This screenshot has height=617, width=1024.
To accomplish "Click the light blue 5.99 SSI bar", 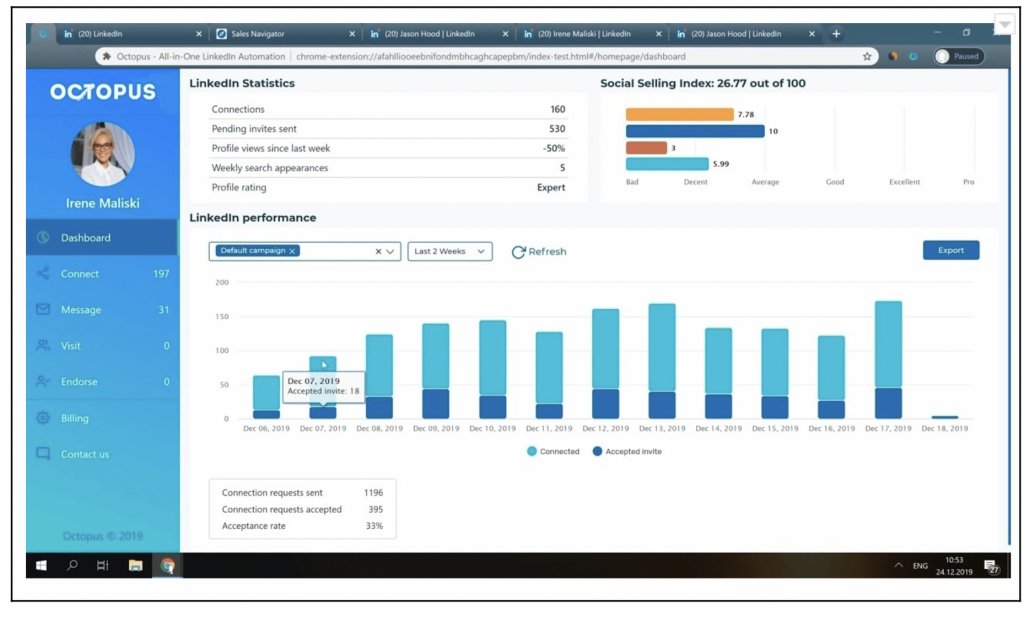I will click(x=667, y=164).
